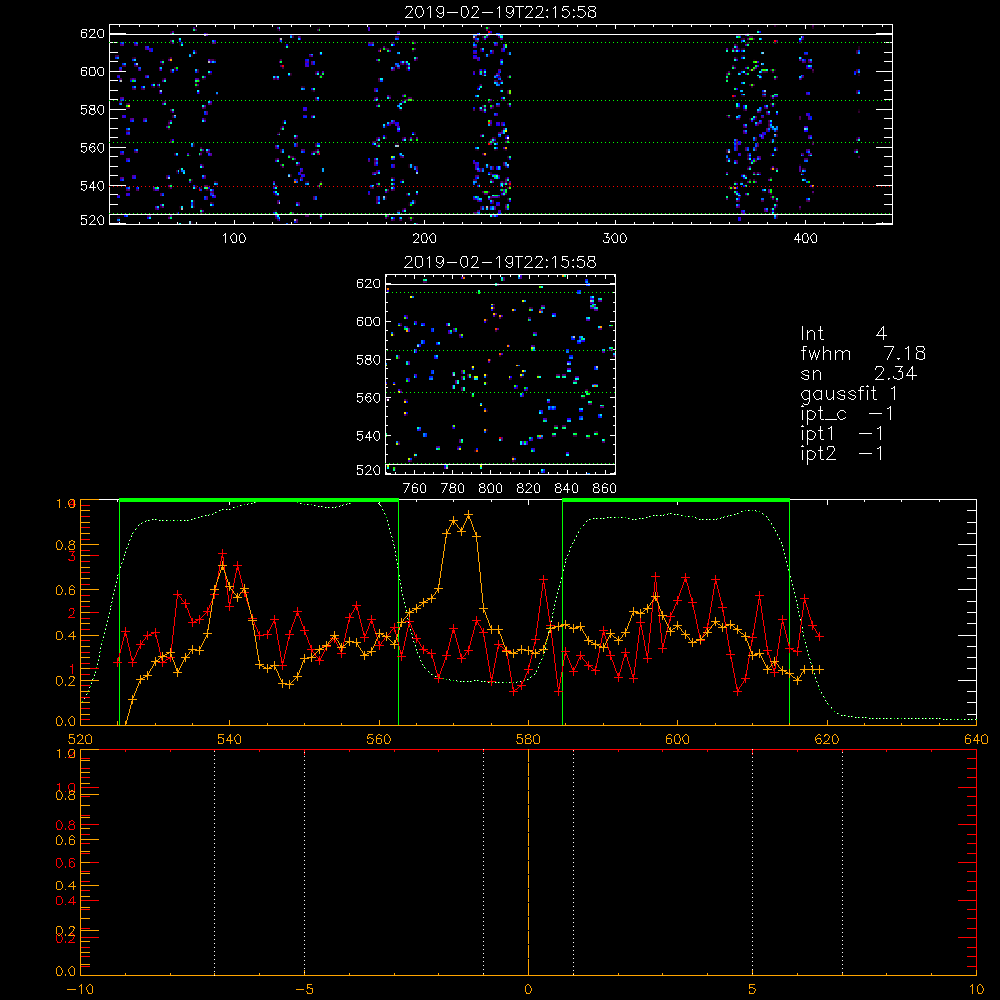Click x-axis label 300 on top plot
Screen dimensions: 1000x1000
[x=615, y=239]
